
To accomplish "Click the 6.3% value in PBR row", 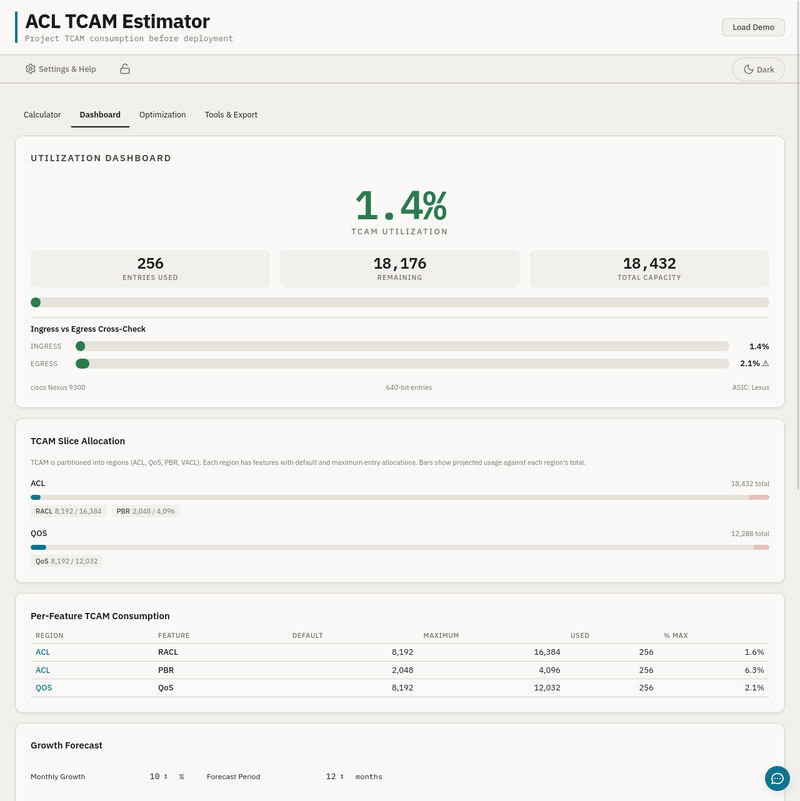I will coord(755,670).
